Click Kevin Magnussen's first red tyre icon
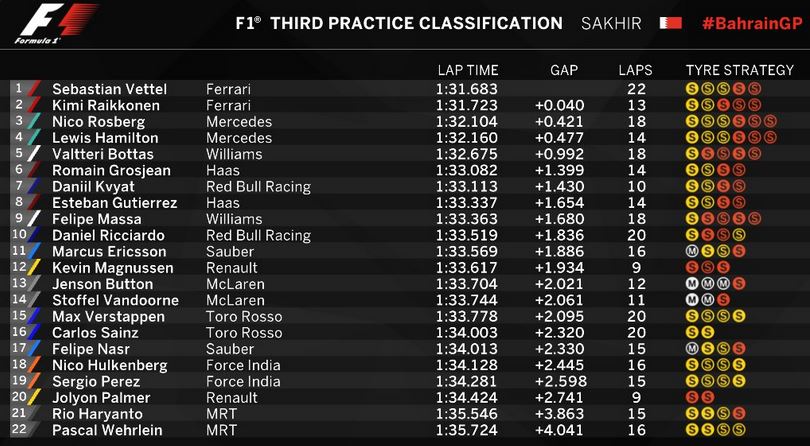Screen dimensions: 810x446 pyautogui.click(x=692, y=268)
